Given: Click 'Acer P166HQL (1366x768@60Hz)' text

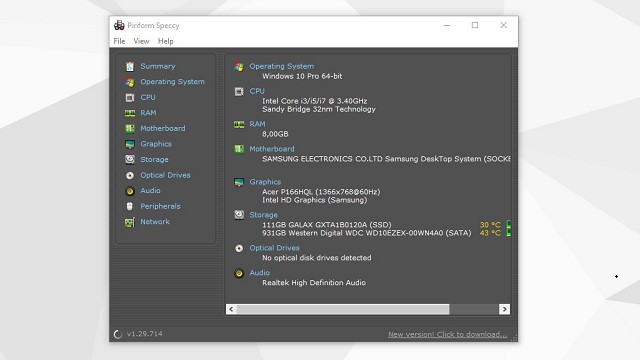Looking at the screenshot, I should tap(321, 192).
